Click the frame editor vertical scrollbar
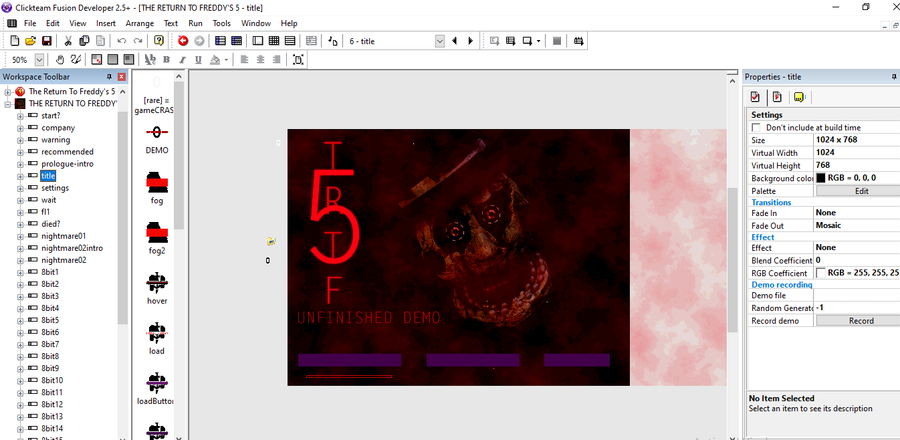Screen dimensions: 900x440 point(732,259)
